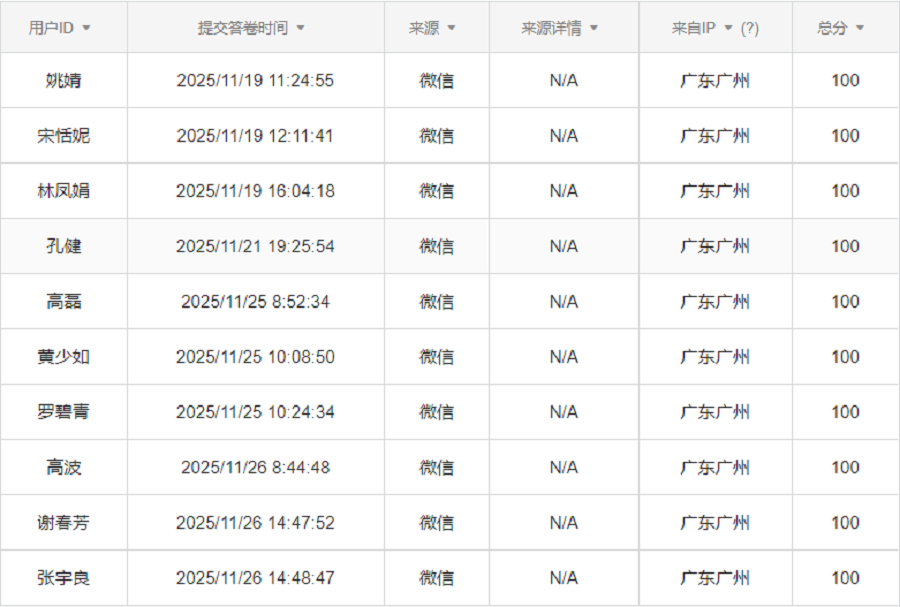Viewport: 900px width, 607px height.
Task: Click the 总分 column header label
Action: (833, 28)
